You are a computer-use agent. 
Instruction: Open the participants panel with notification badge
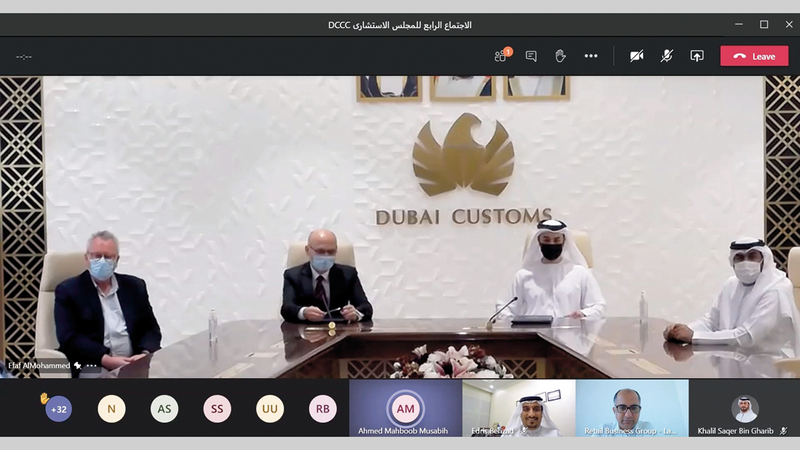pos(501,56)
